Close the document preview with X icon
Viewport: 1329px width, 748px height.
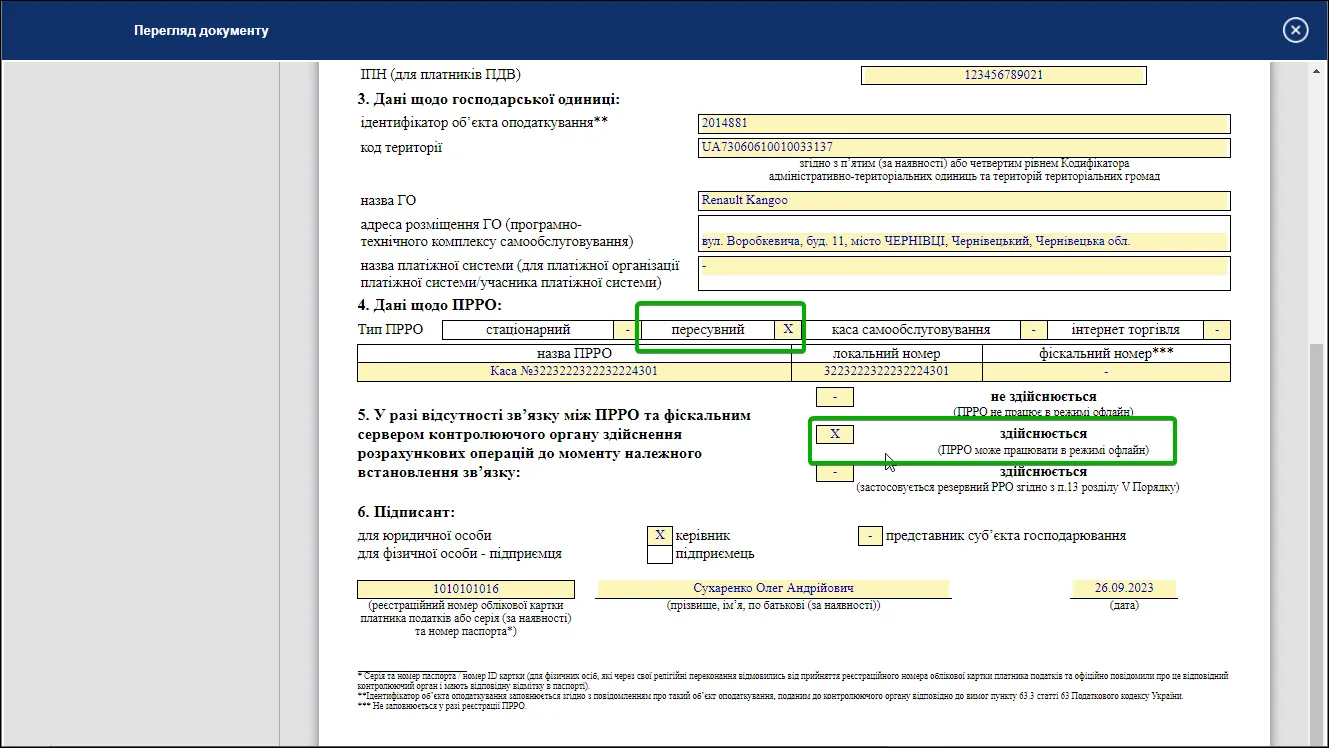(x=1295, y=31)
